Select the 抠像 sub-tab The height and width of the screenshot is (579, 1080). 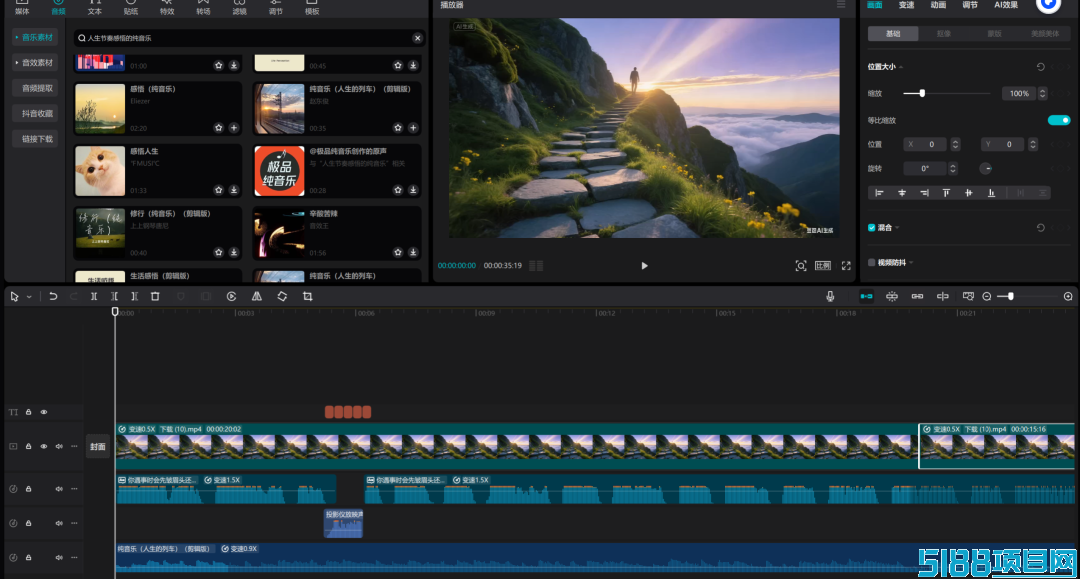[944, 34]
